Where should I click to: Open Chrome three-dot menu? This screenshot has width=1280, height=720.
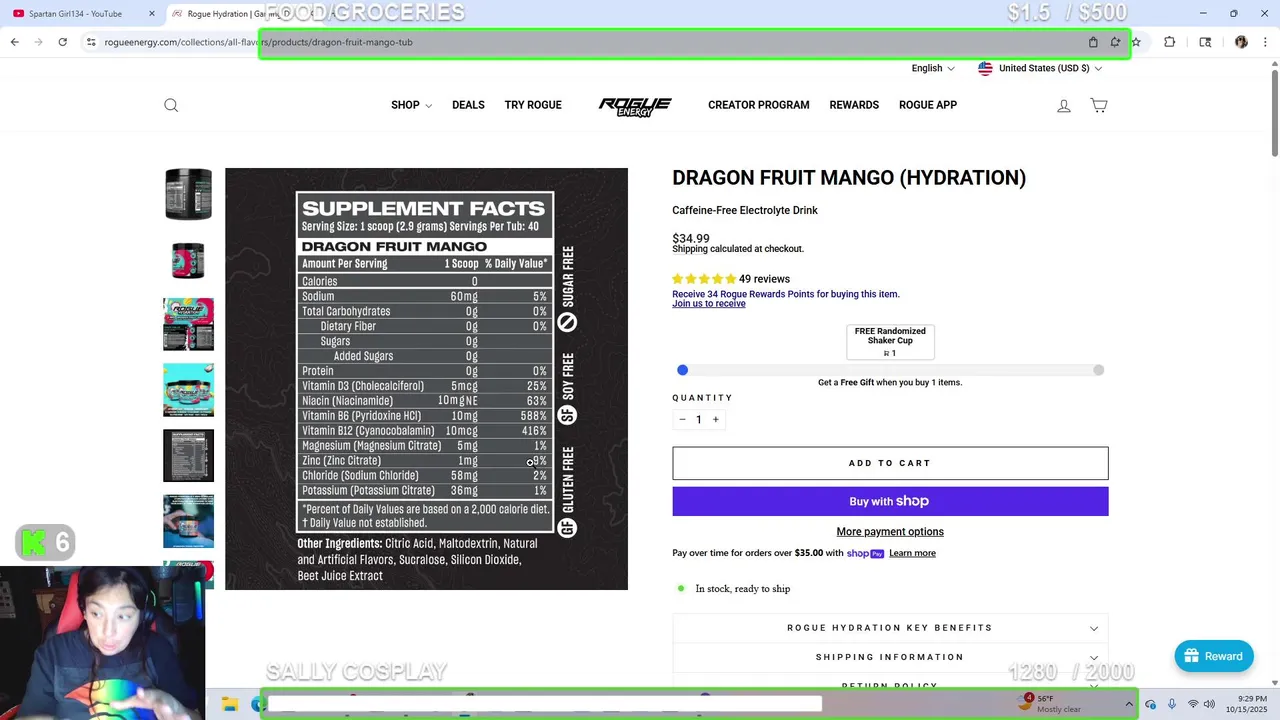coord(1264,42)
